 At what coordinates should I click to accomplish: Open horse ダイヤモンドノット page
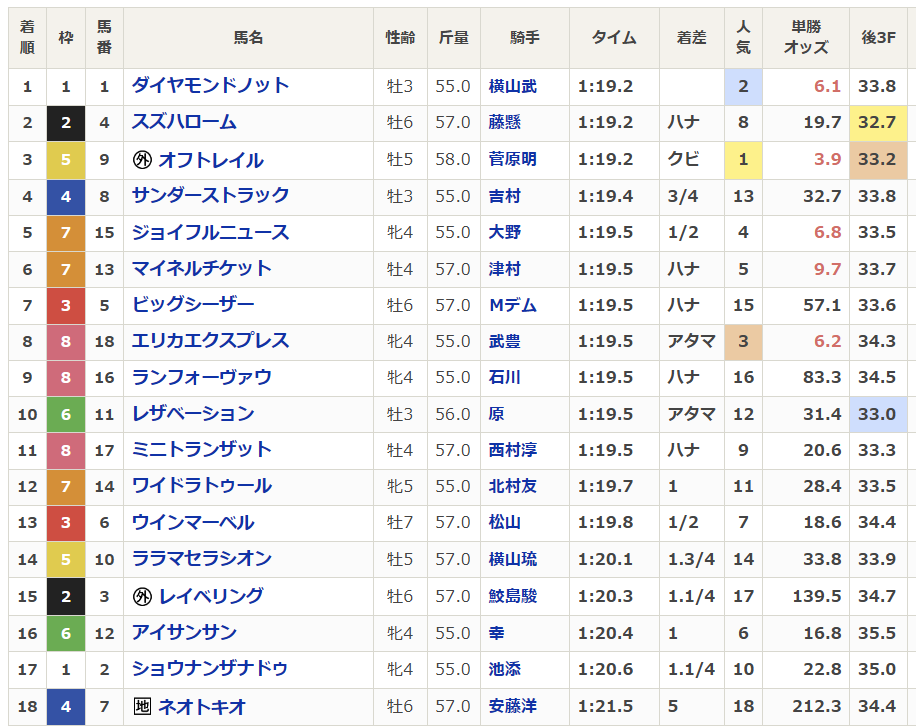coord(210,86)
